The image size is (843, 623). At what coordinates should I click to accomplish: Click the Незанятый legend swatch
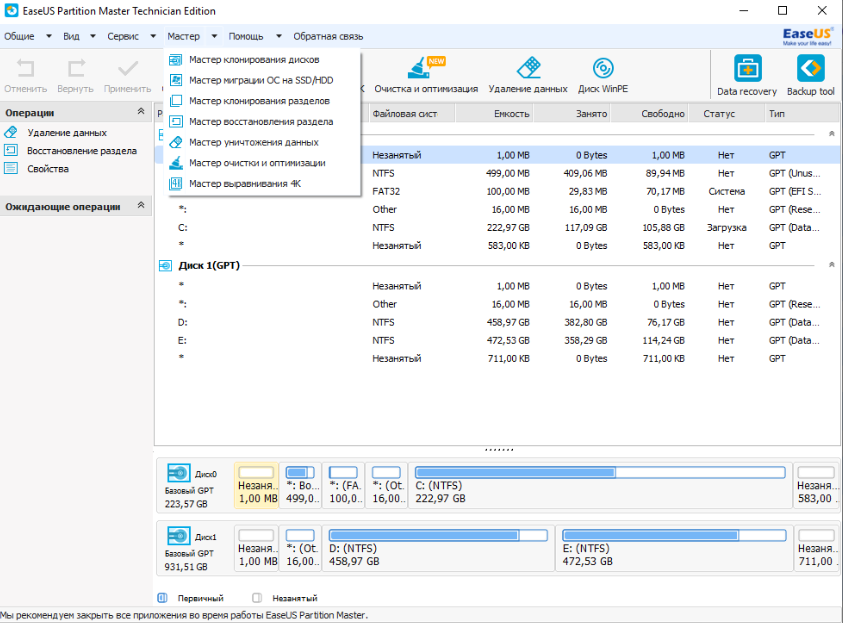(257, 598)
